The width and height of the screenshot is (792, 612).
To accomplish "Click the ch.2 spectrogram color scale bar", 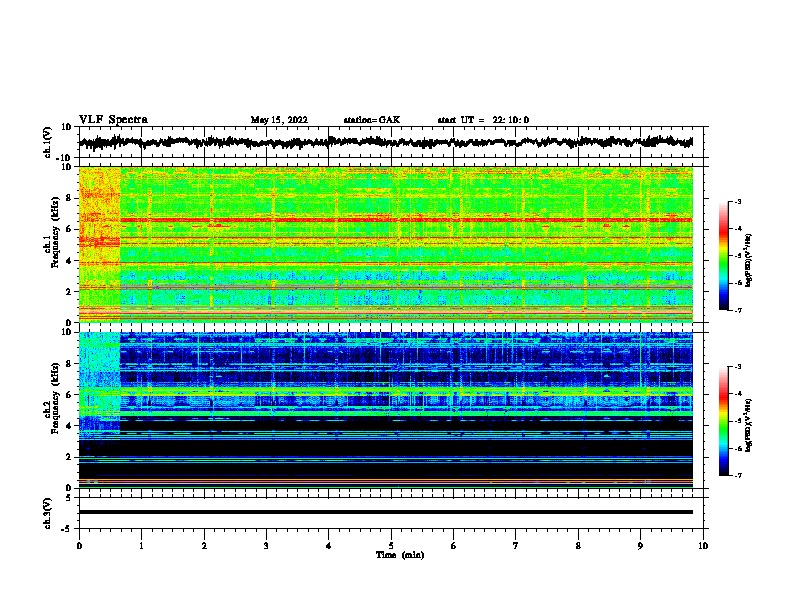I will tap(723, 421).
